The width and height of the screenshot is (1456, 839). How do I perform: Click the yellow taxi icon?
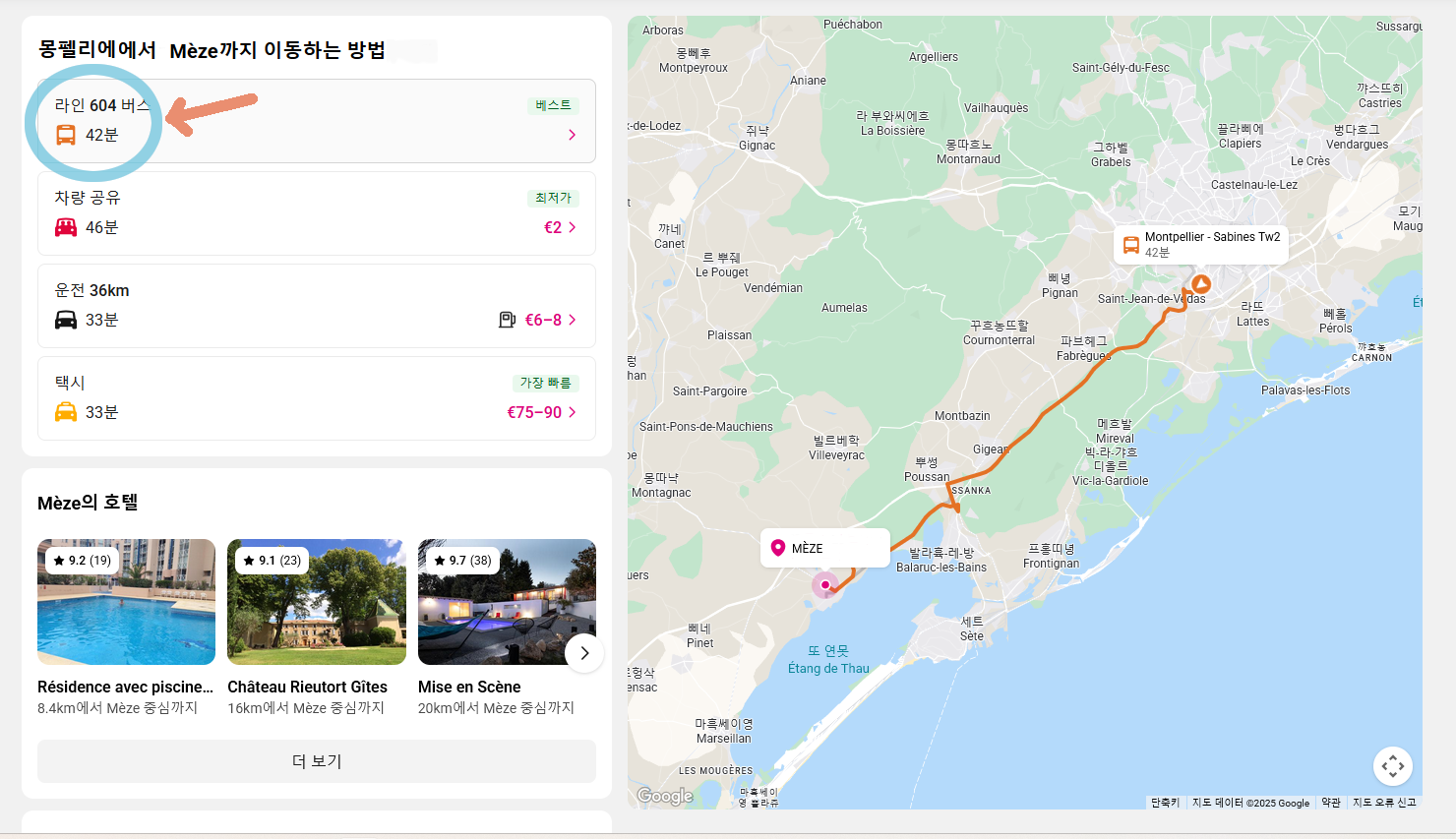point(66,412)
